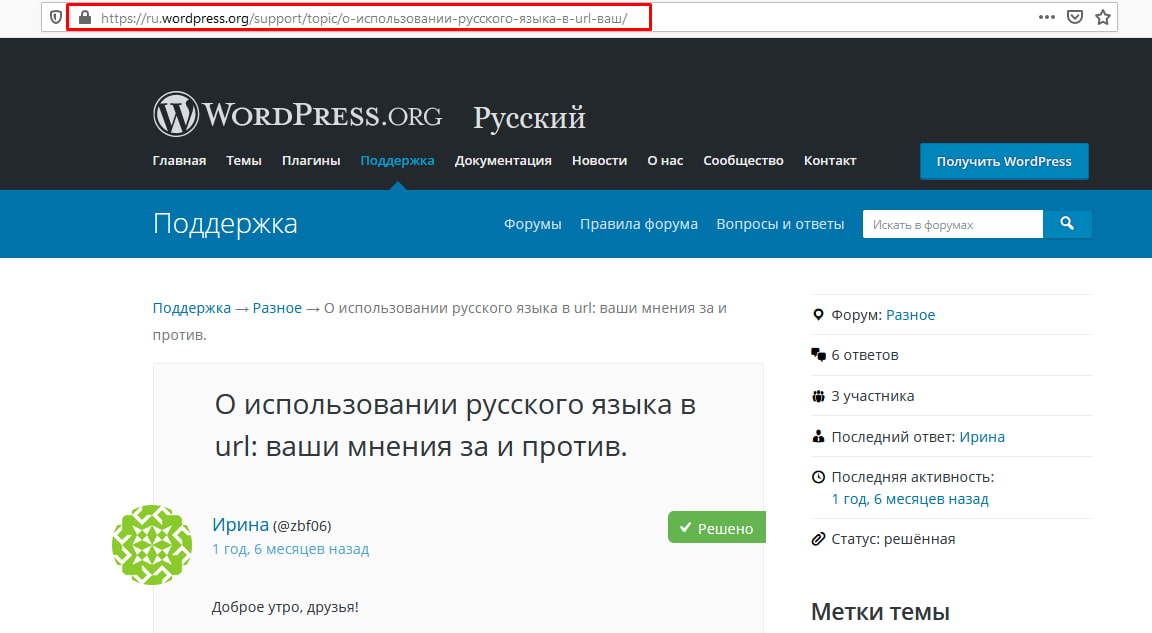Click the WordPress.org logo

tap(297, 115)
